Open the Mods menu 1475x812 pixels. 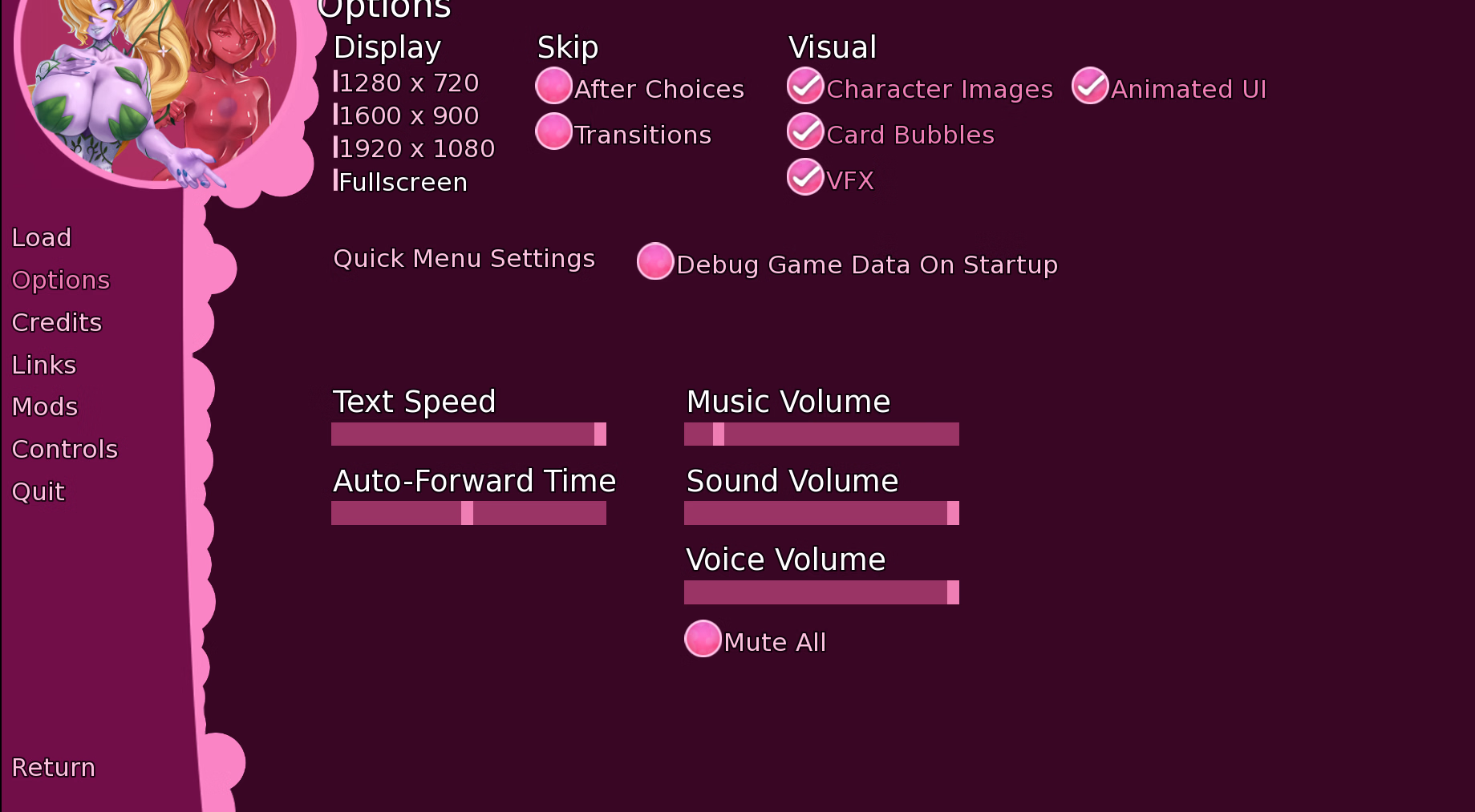pos(45,407)
